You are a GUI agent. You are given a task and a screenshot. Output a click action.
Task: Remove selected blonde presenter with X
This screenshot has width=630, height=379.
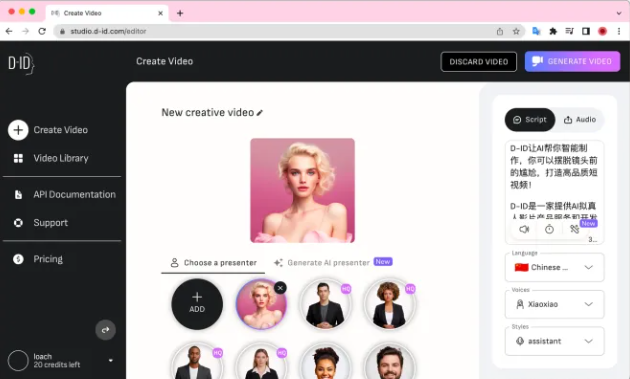click(x=280, y=288)
